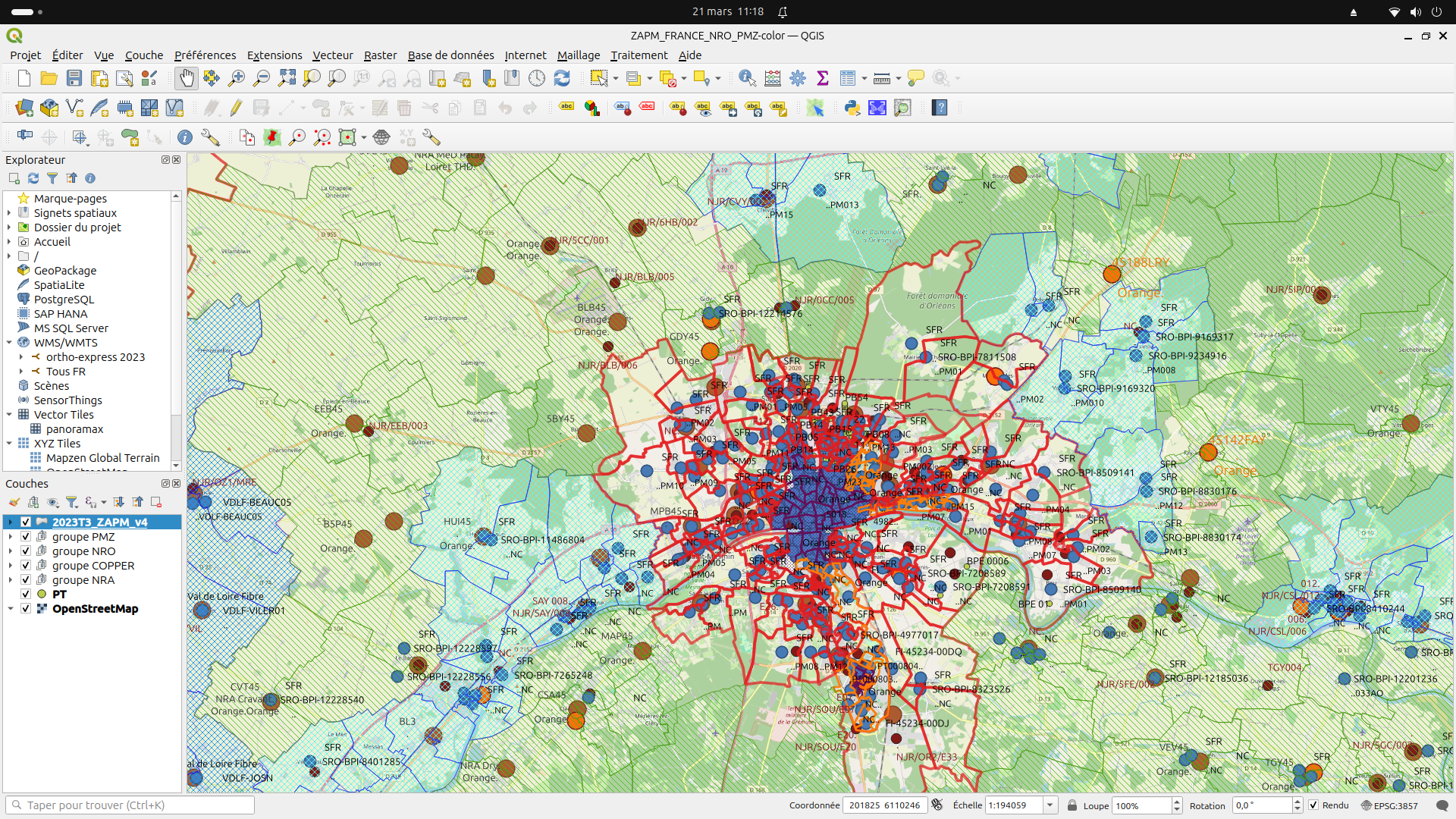Screen dimensions: 1456x819
Task: Toggle visibility of the 2023T3_ZAPM_v4 layer
Action: 26,522
